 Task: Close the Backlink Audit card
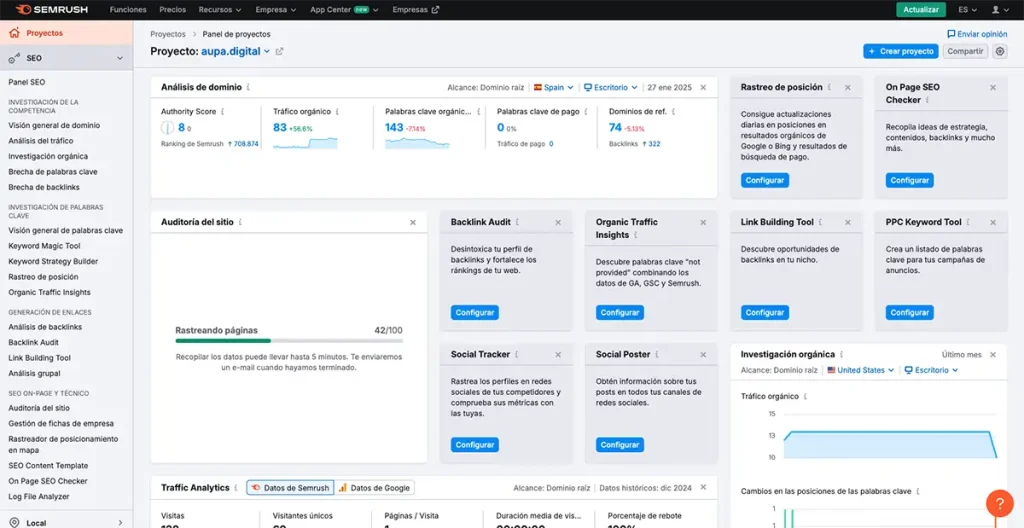coord(558,223)
